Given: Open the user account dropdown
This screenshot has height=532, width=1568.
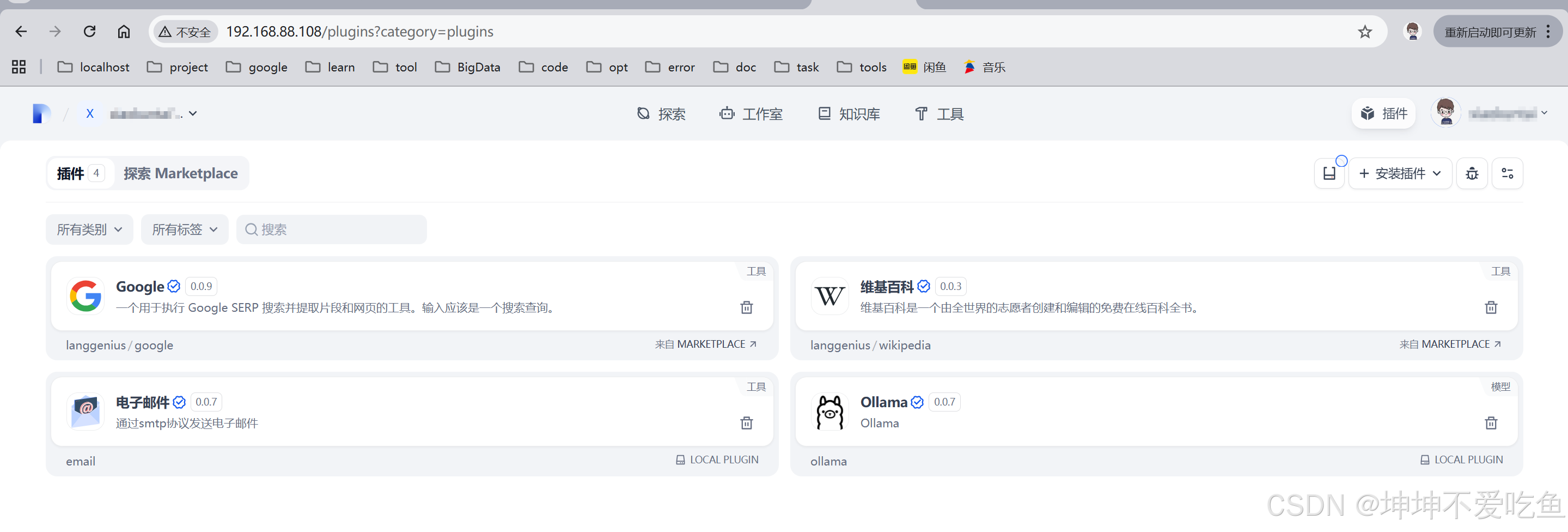Looking at the screenshot, I should (x=1489, y=113).
